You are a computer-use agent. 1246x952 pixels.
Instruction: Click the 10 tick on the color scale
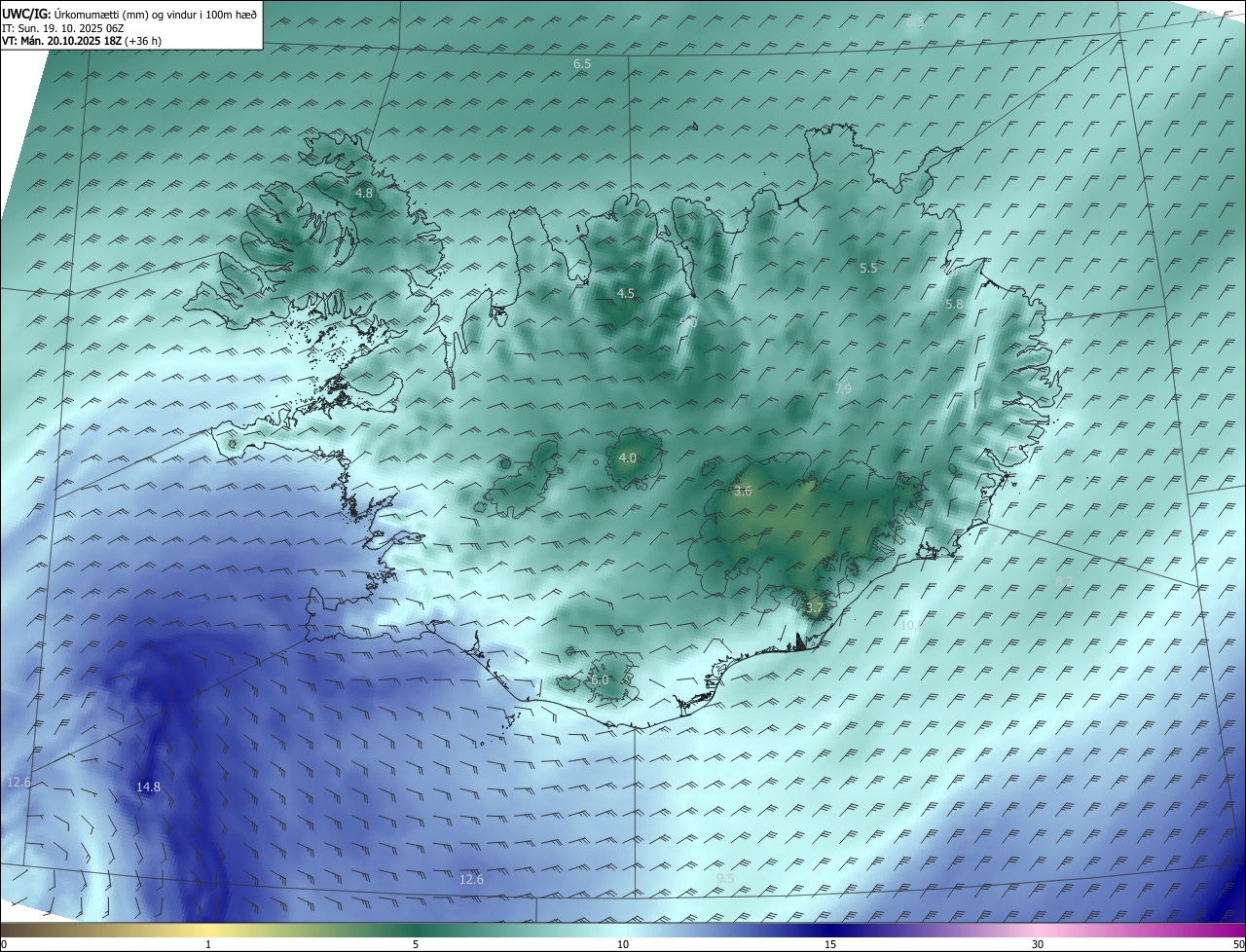(623, 944)
